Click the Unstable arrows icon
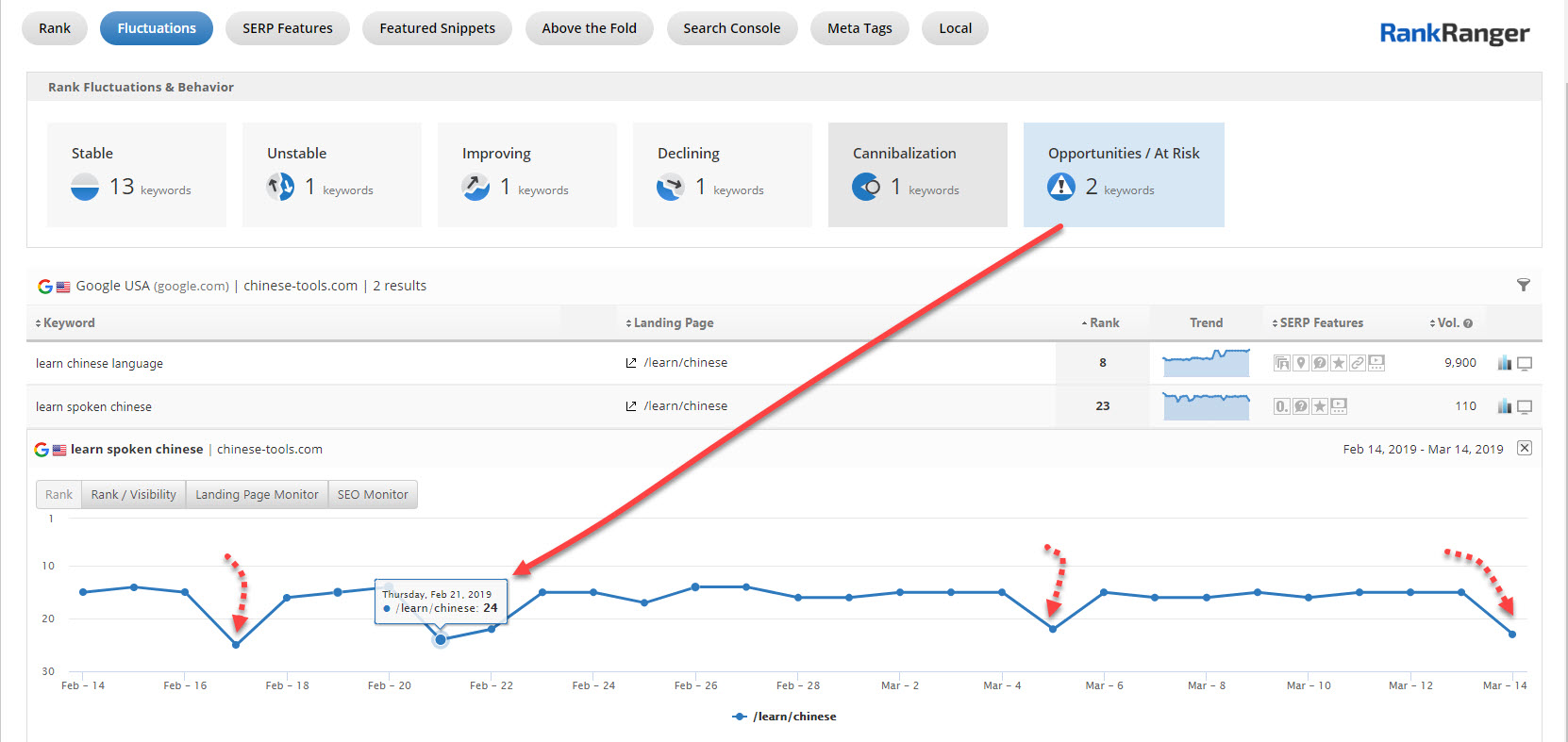The image size is (1568, 742). [x=280, y=187]
